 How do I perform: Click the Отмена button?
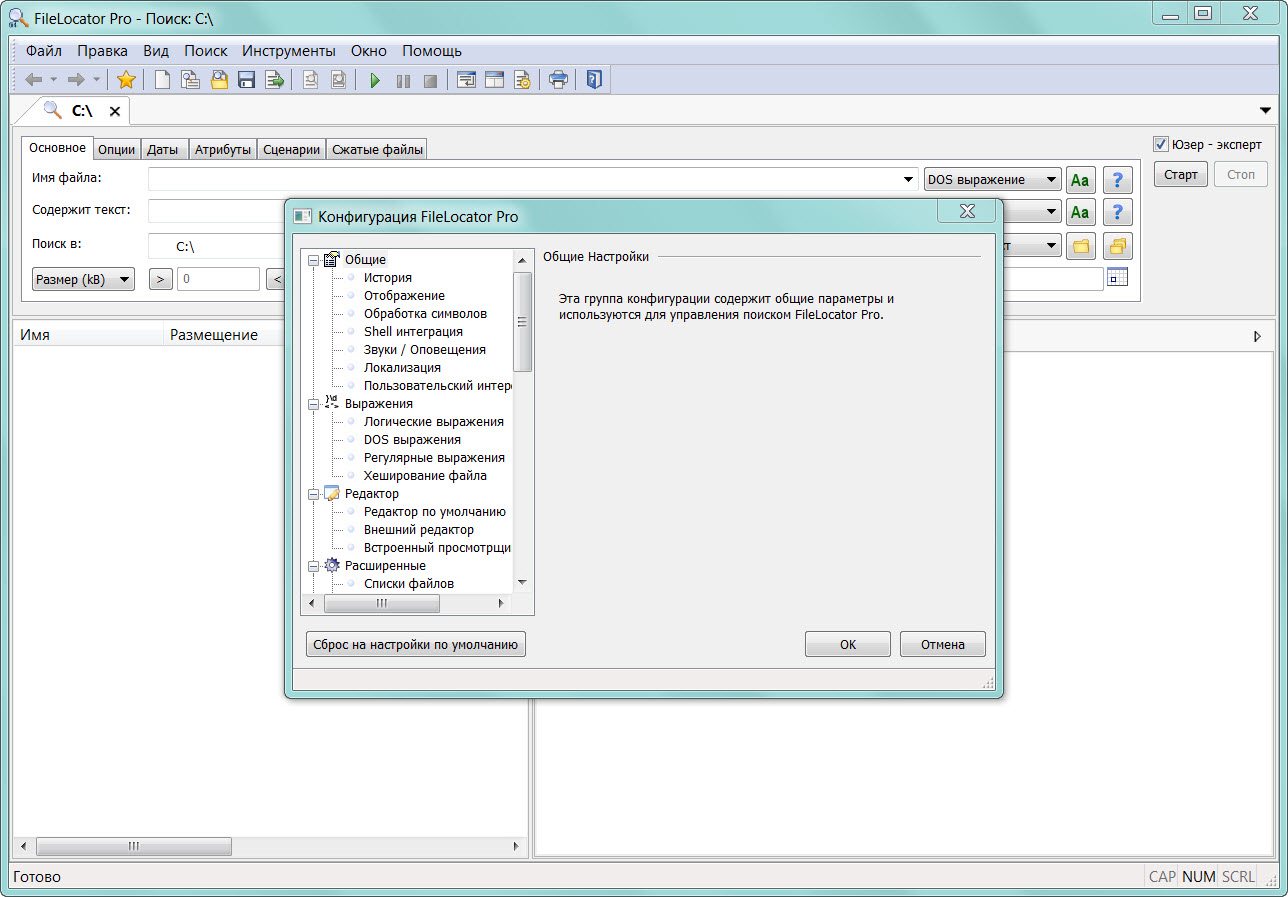coord(943,644)
